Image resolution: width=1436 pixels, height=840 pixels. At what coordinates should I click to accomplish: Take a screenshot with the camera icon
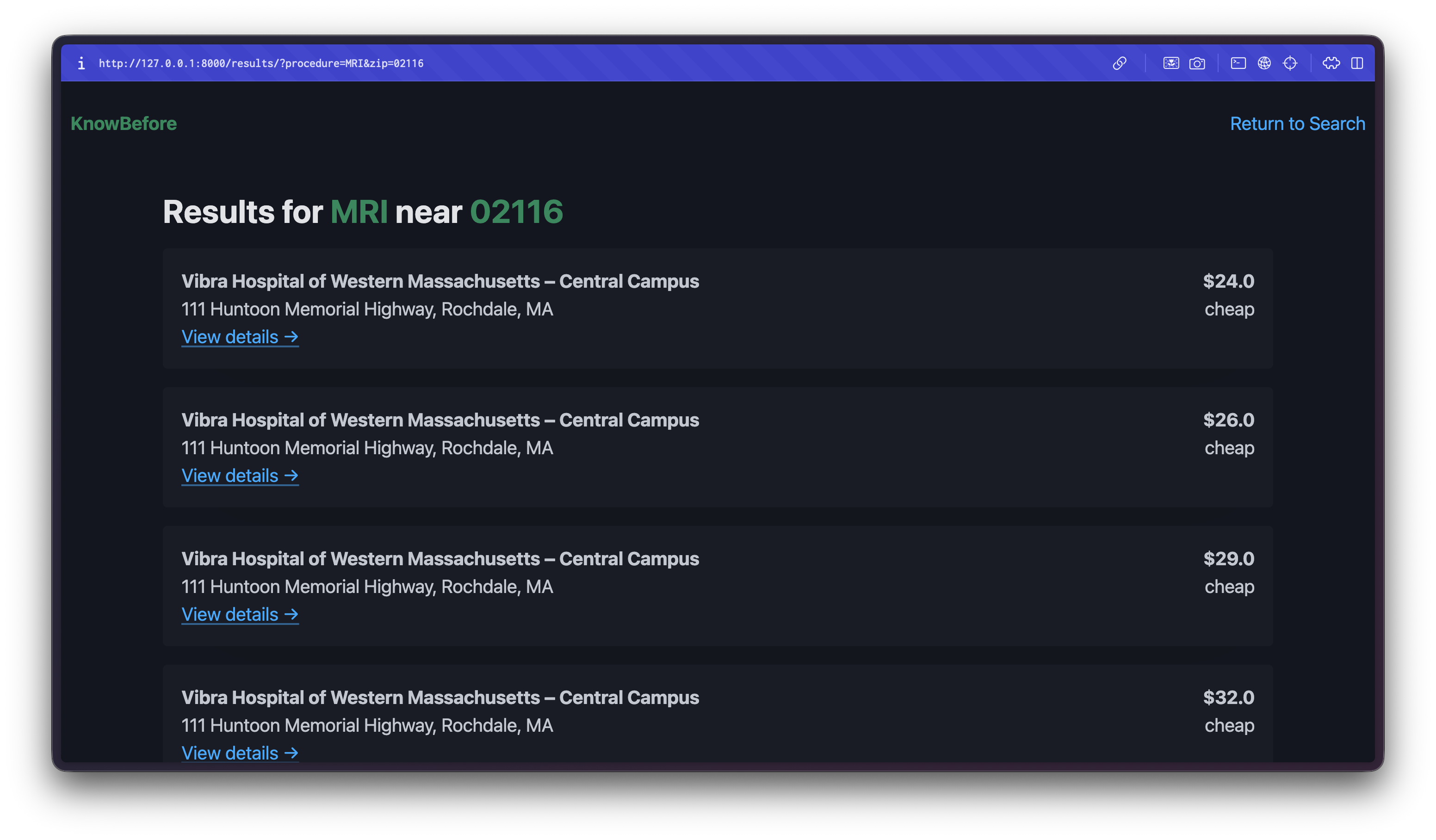point(1197,63)
